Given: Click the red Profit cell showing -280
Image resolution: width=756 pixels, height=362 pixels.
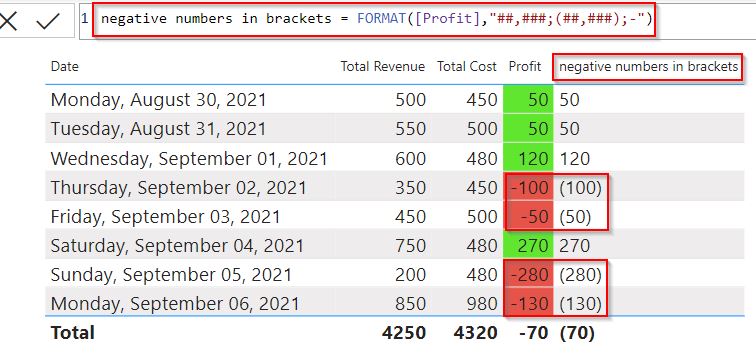Looking at the screenshot, I should [x=528, y=275].
